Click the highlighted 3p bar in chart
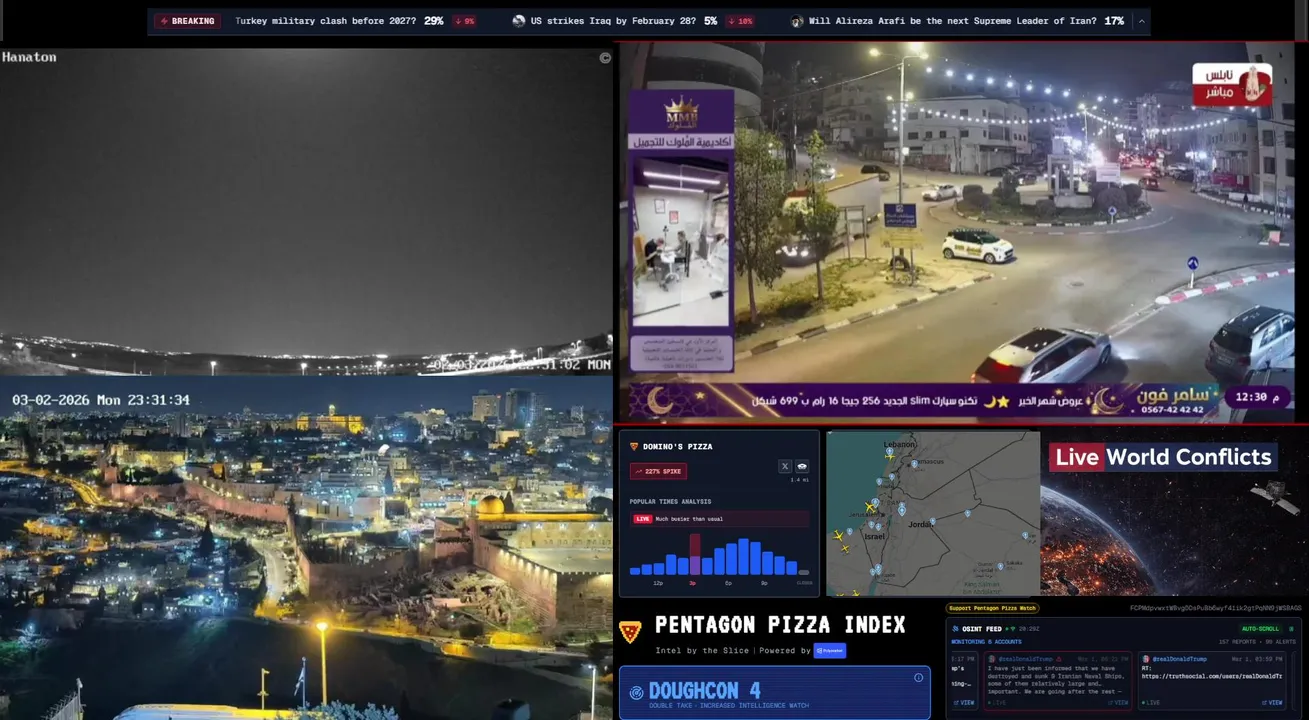Viewport: 1309px width, 720px height. click(695, 554)
